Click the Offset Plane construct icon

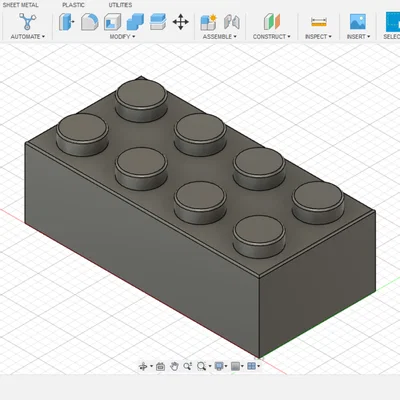tap(272, 22)
